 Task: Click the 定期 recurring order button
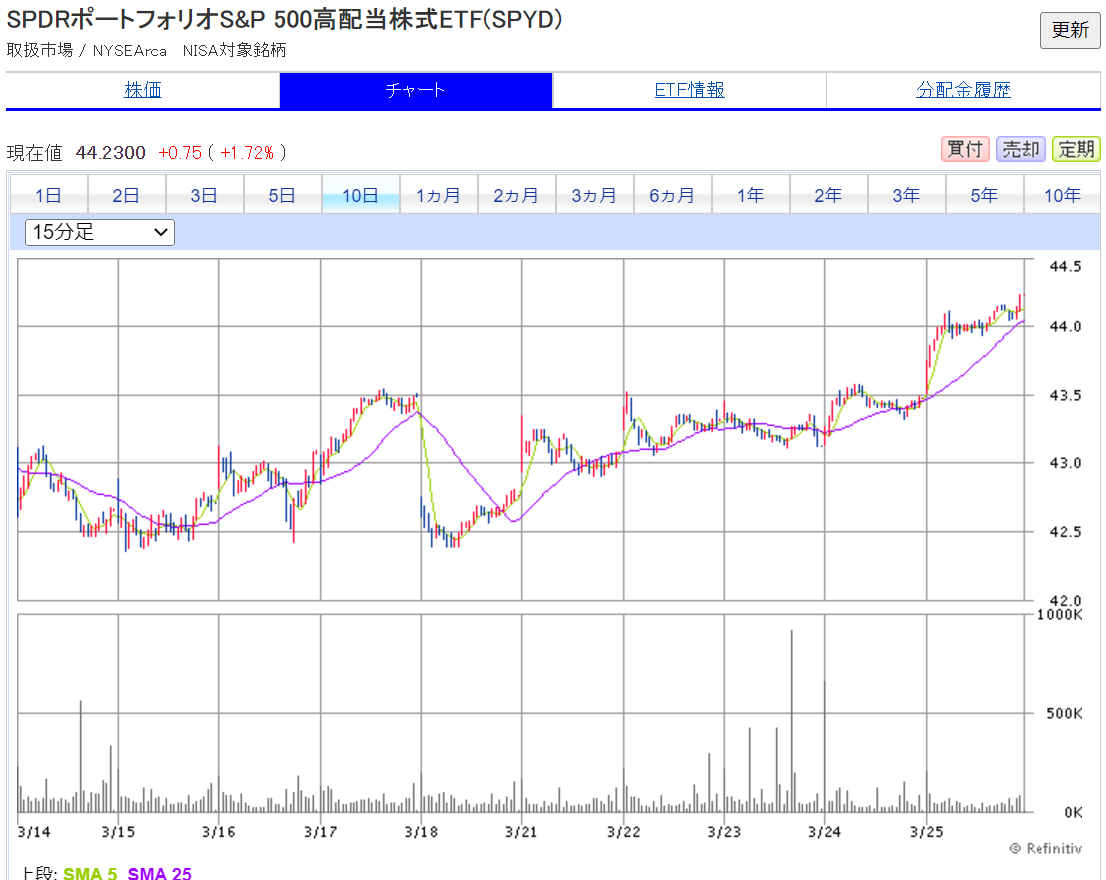1076,149
